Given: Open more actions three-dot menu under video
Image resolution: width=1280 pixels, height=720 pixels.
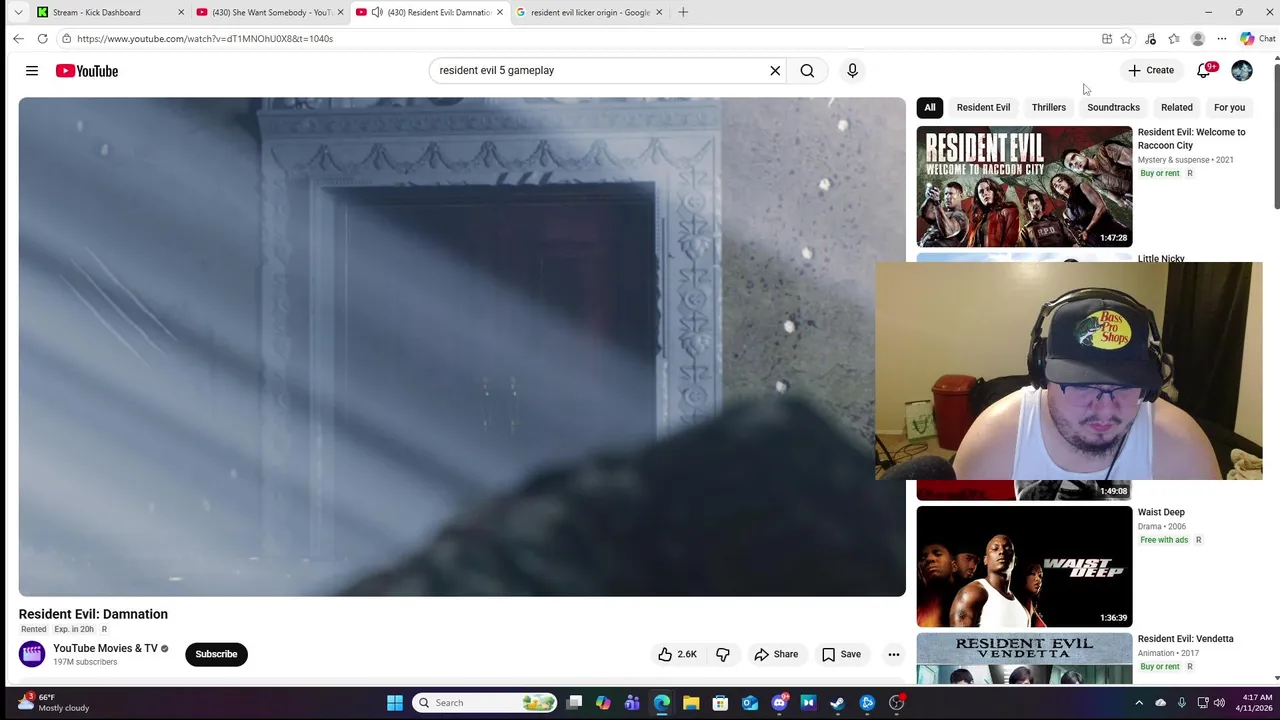Looking at the screenshot, I should pyautogui.click(x=894, y=654).
